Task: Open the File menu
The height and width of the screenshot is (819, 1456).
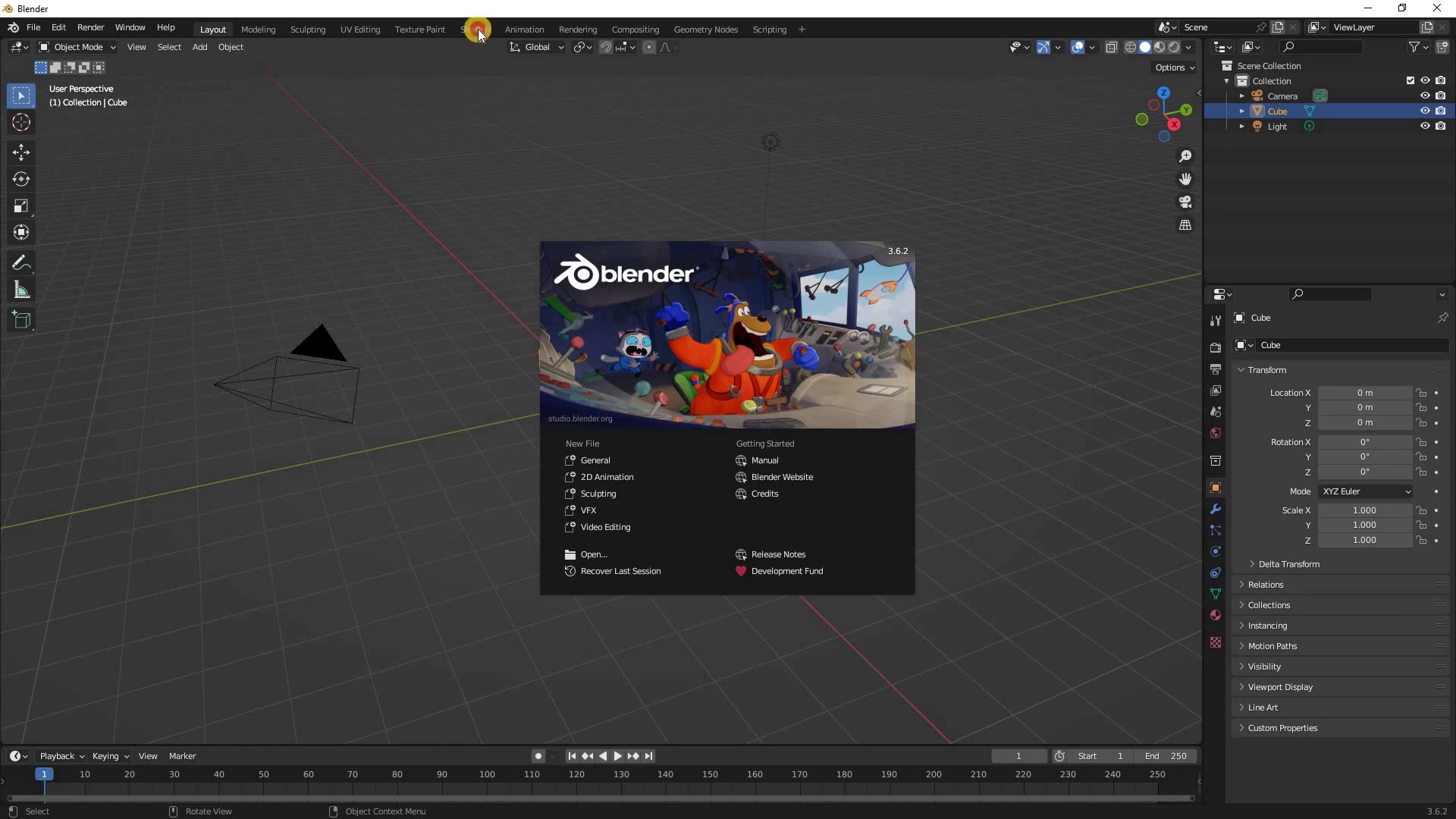Action: coord(33,27)
